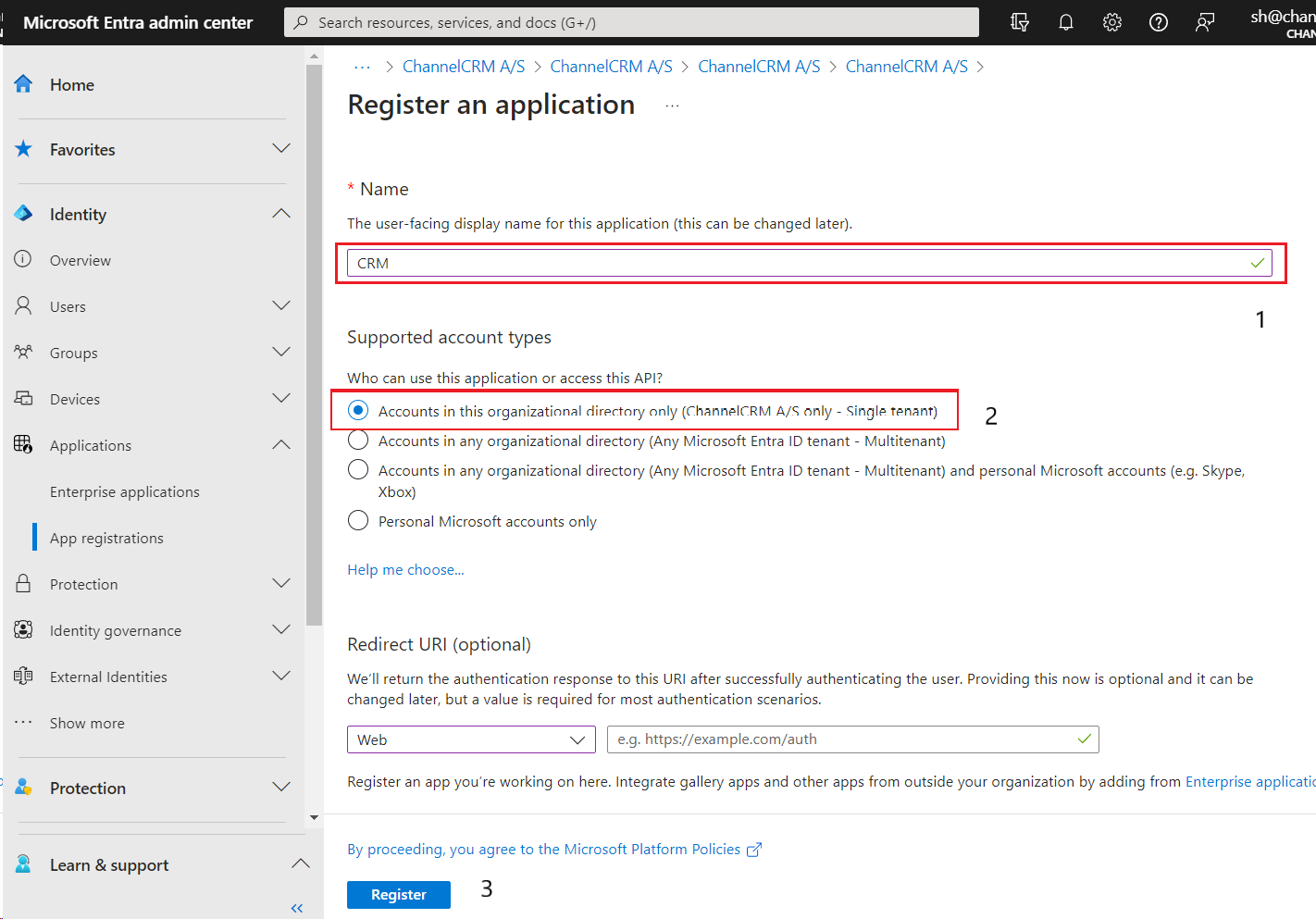Open the help question mark icon
This screenshot has width=1316, height=919.
(x=1159, y=22)
